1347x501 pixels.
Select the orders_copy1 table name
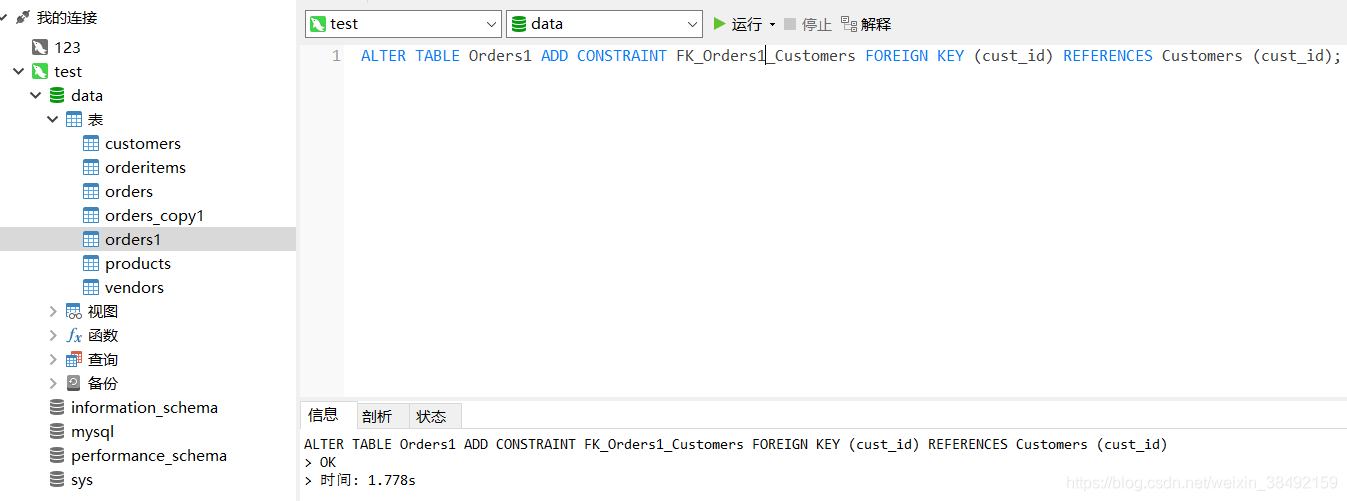click(154, 215)
